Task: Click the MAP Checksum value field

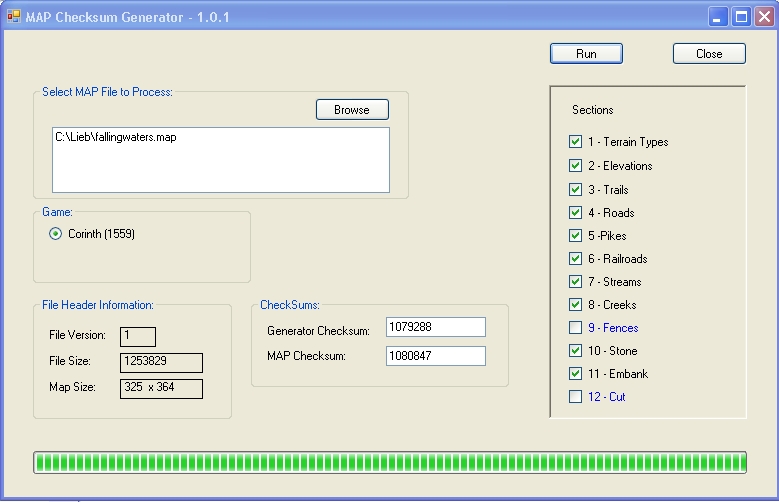Action: click(436, 356)
